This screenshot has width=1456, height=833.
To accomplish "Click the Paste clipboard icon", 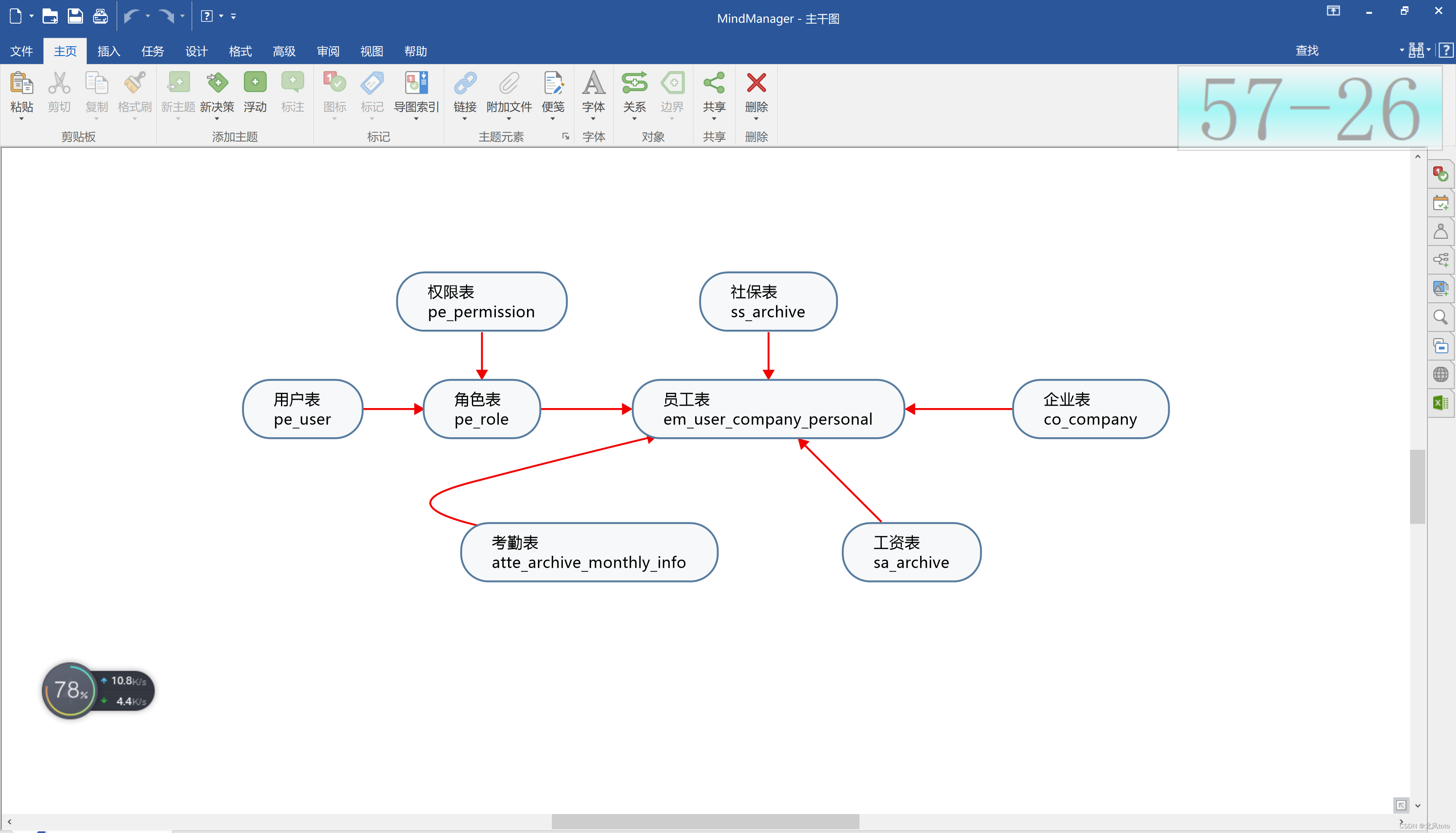I will 21,83.
